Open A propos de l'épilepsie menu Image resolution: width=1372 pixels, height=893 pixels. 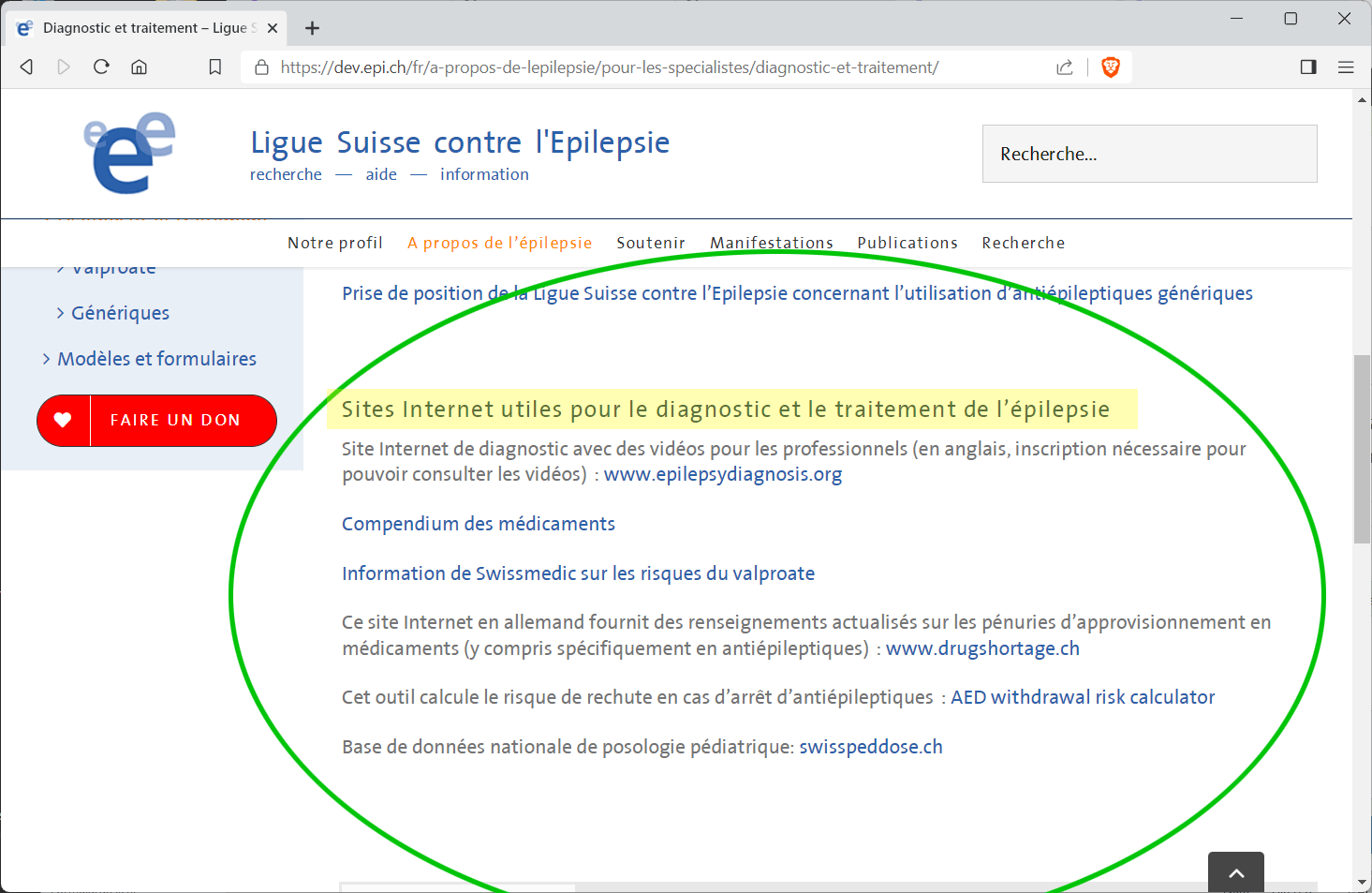pyautogui.click(x=499, y=243)
